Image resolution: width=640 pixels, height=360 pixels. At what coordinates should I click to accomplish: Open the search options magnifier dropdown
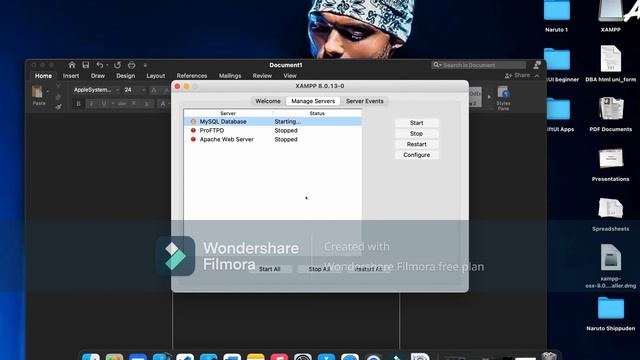437,65
